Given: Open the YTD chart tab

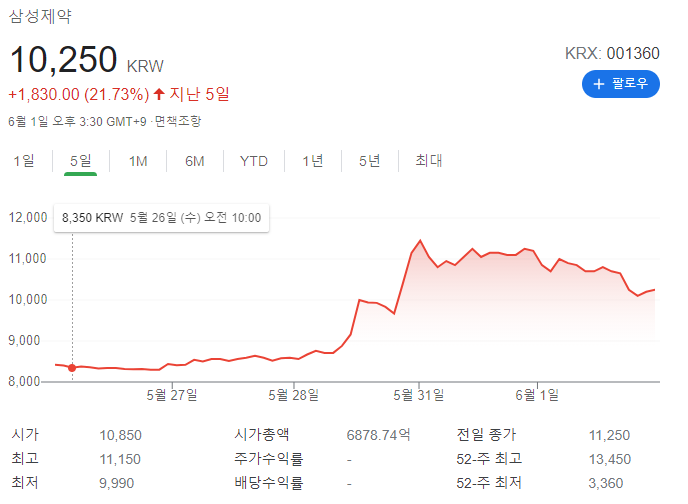Looking at the screenshot, I should tap(254, 161).
